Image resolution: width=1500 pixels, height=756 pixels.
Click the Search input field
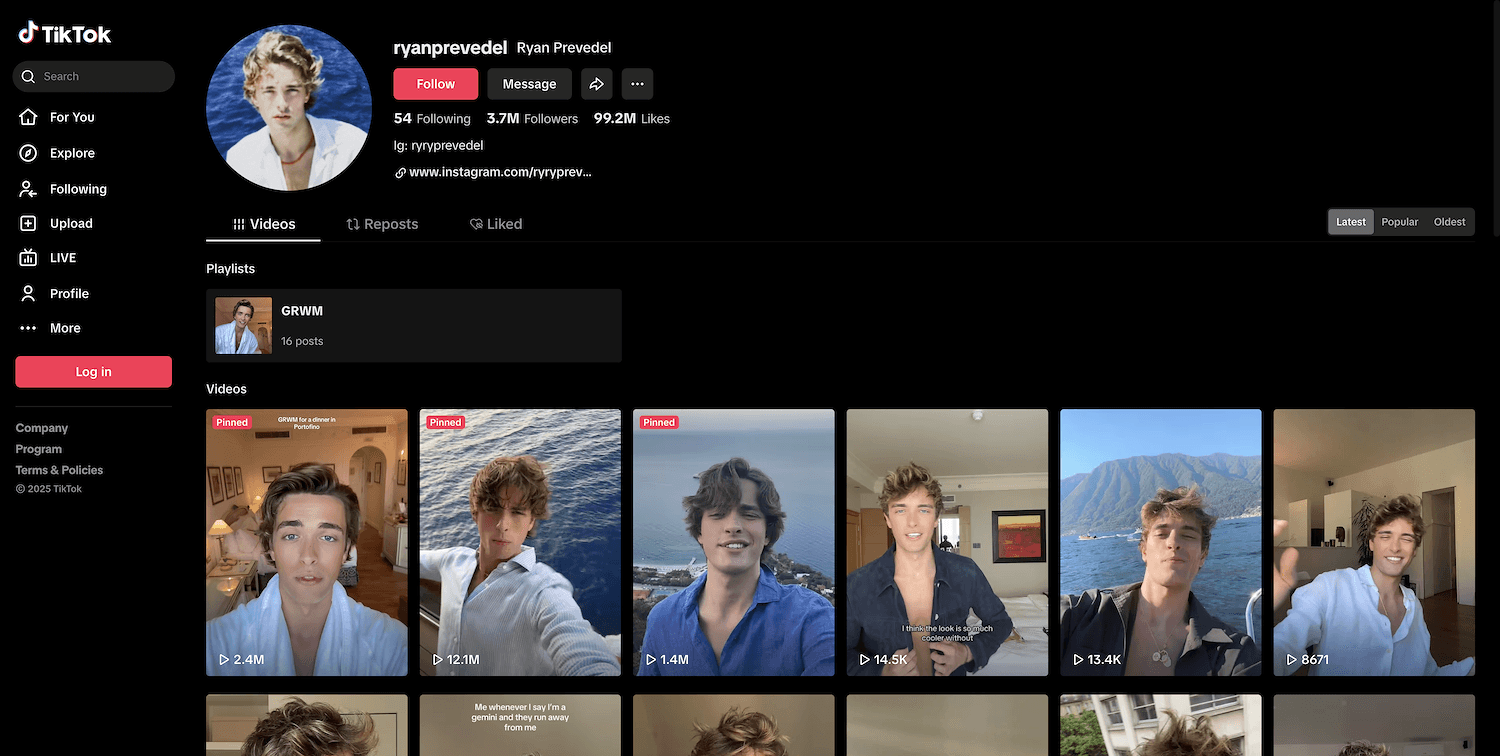tap(100, 76)
